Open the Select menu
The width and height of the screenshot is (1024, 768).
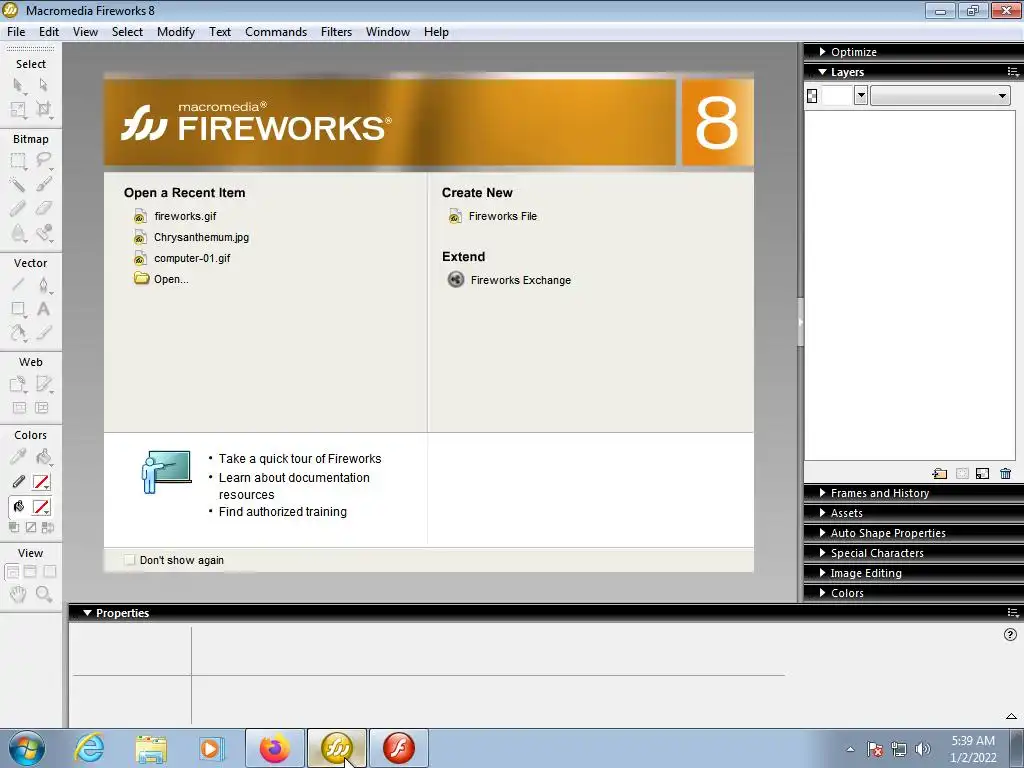(x=127, y=32)
